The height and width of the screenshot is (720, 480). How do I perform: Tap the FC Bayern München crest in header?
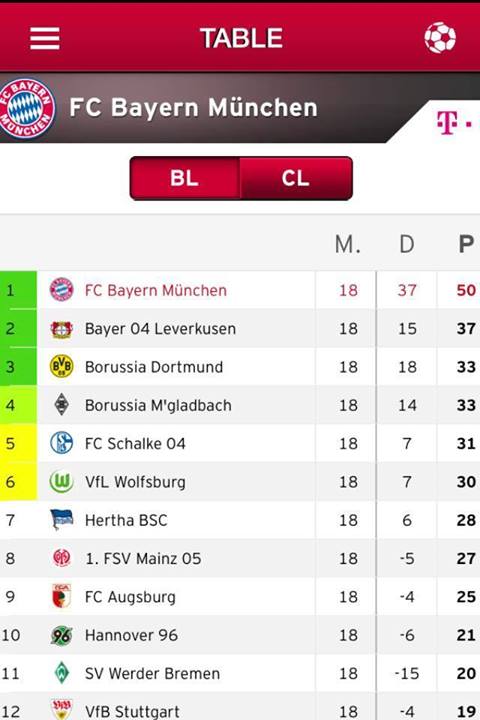point(26,108)
